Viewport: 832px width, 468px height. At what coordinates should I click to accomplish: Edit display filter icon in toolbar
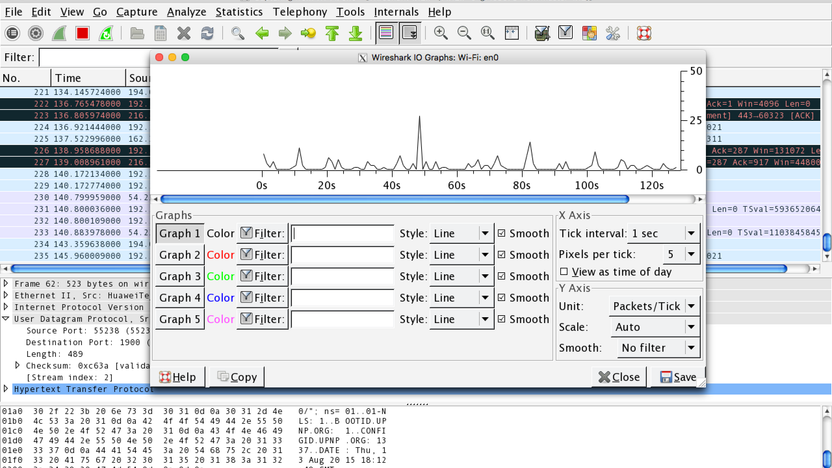click(566, 33)
